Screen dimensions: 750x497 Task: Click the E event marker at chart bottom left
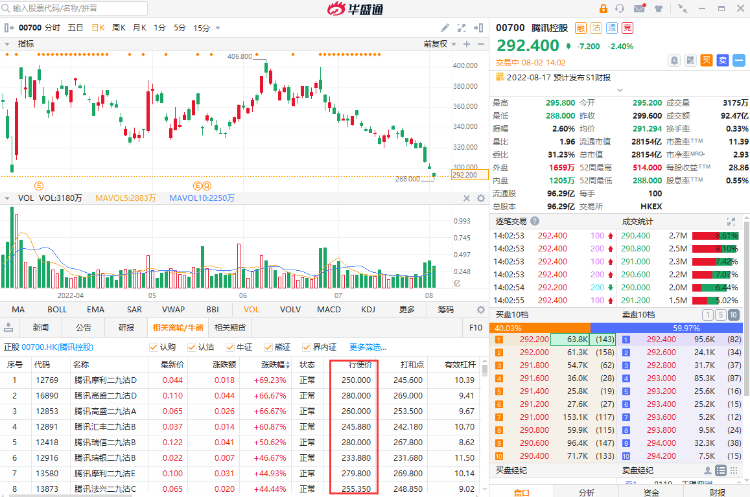(x=39, y=186)
